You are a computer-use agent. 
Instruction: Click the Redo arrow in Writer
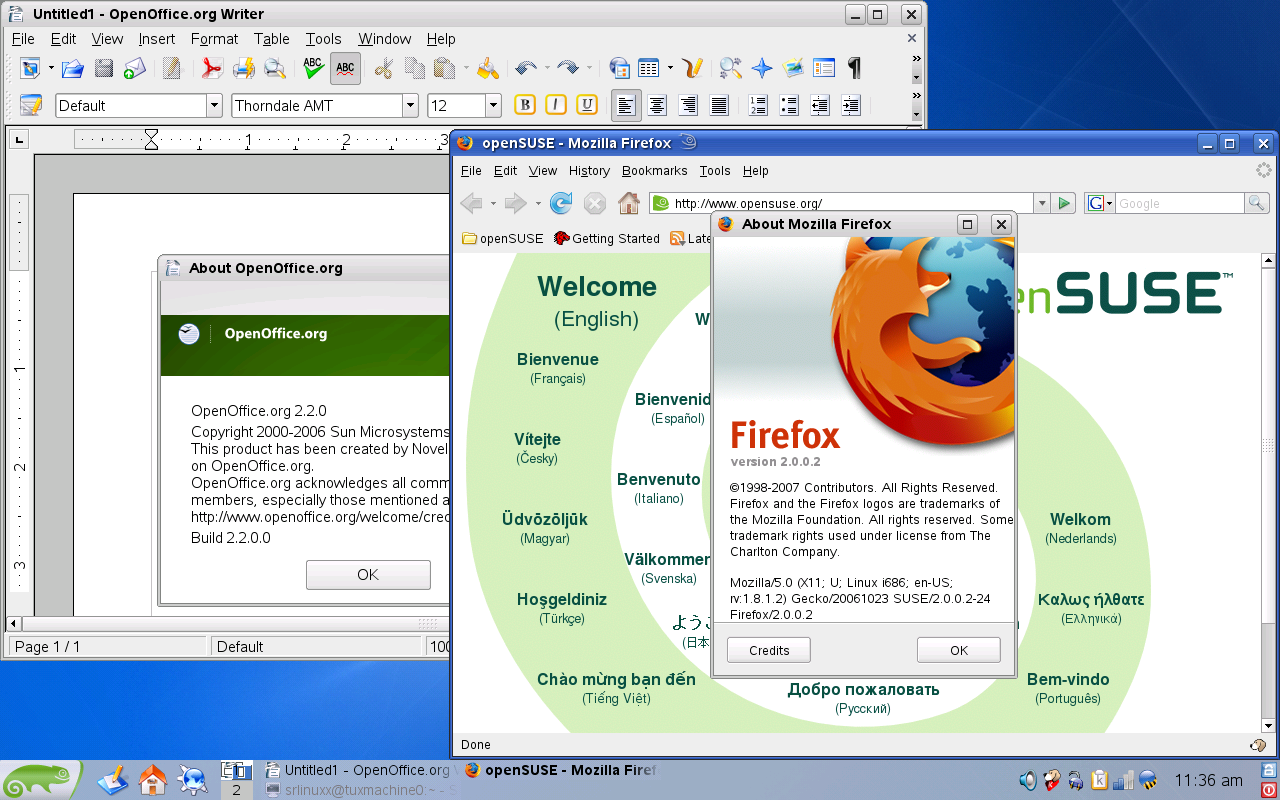[x=567, y=68]
